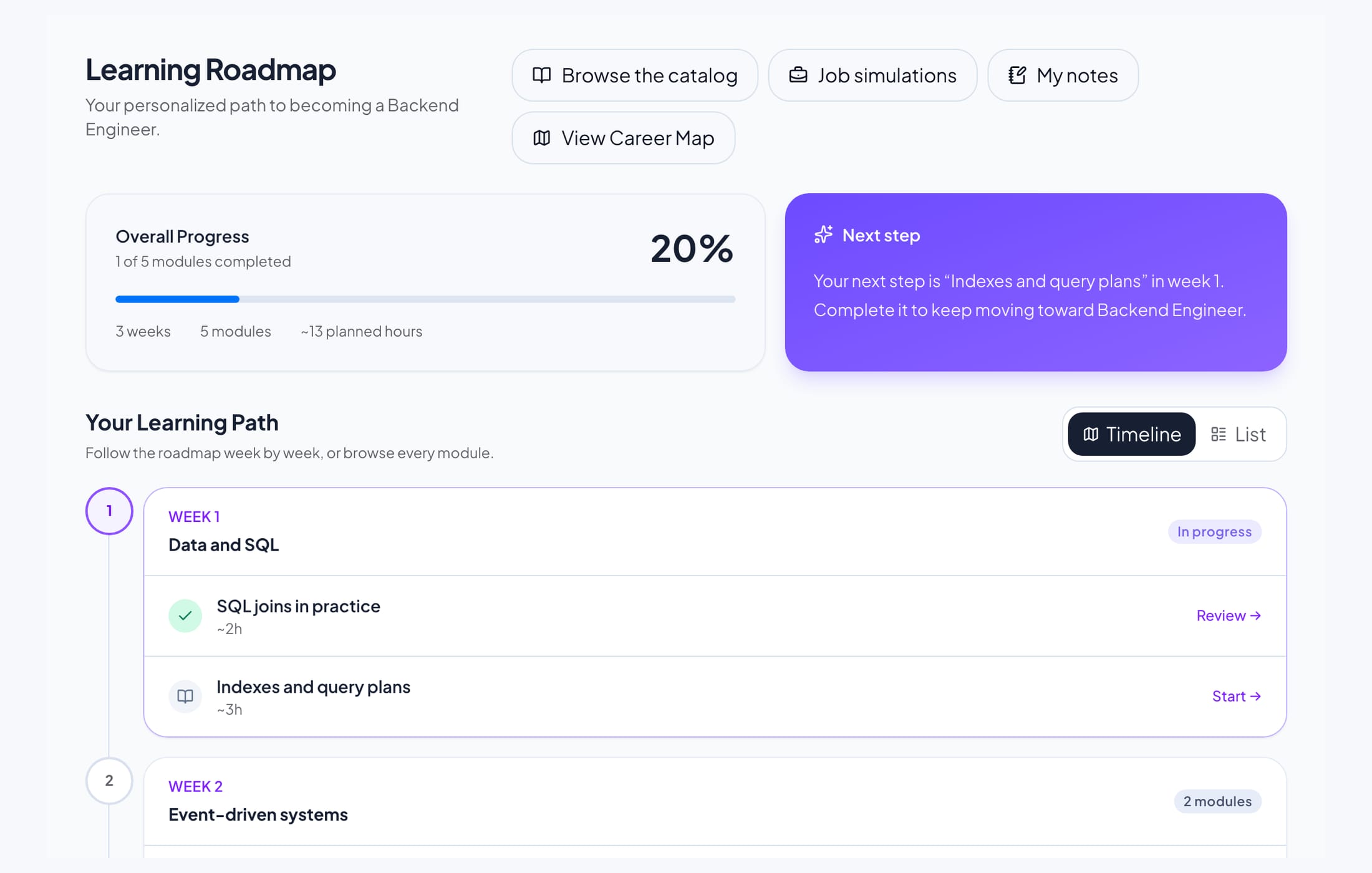Image resolution: width=1372 pixels, height=873 pixels.
Task: Start the Indexes and query plans module
Action: tap(1236, 696)
